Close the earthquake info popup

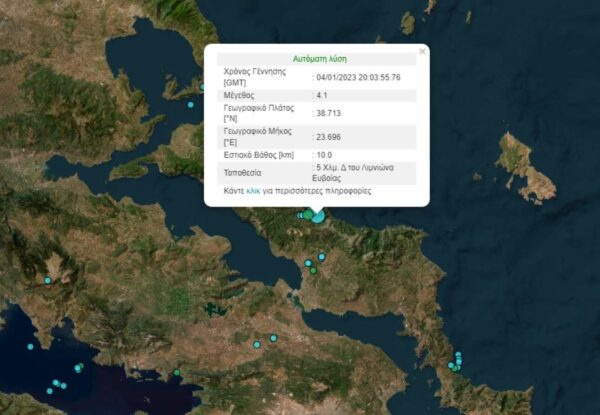pos(422,50)
